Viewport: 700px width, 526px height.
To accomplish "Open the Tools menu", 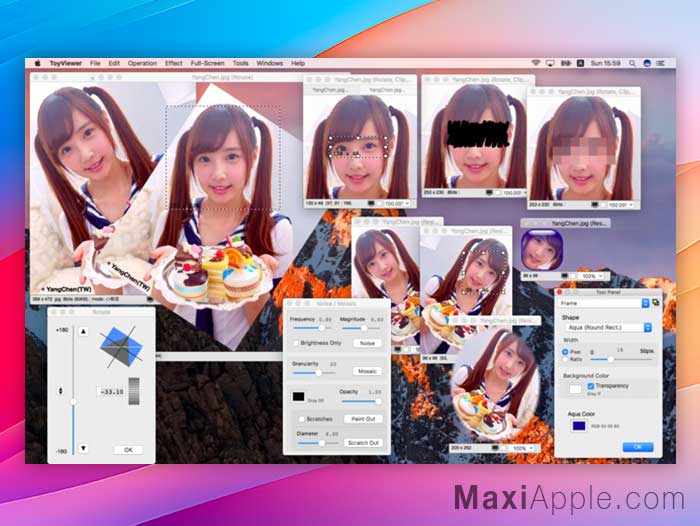I will coord(240,63).
